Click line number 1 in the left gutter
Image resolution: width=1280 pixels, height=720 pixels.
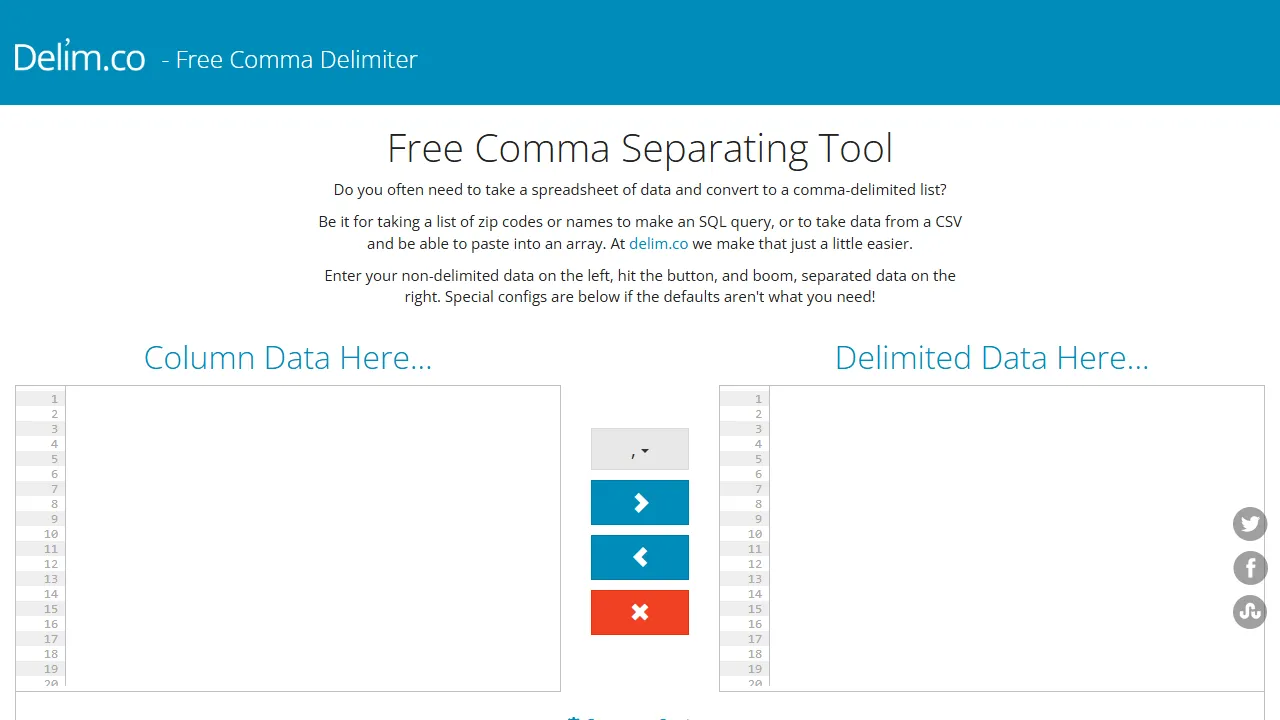click(55, 398)
